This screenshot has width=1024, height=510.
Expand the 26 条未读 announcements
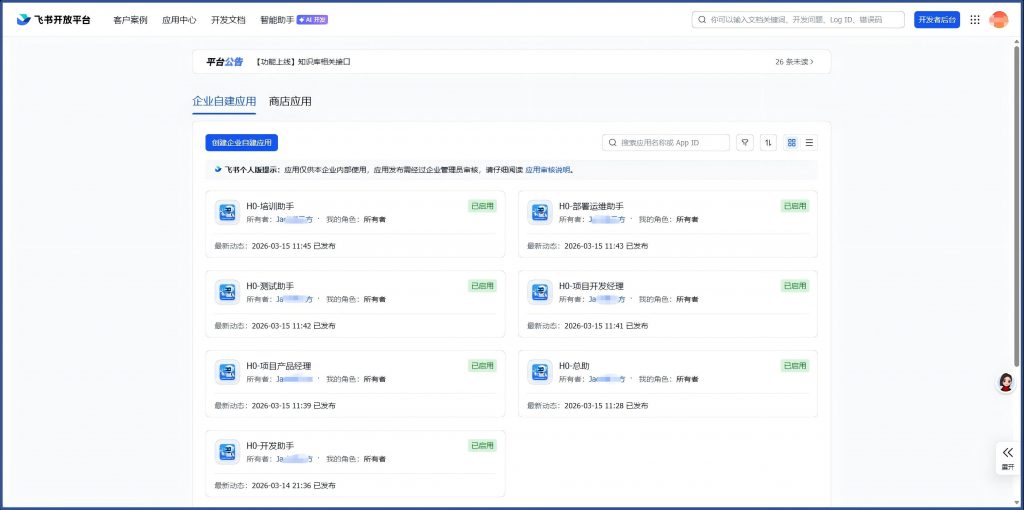[x=794, y=62]
